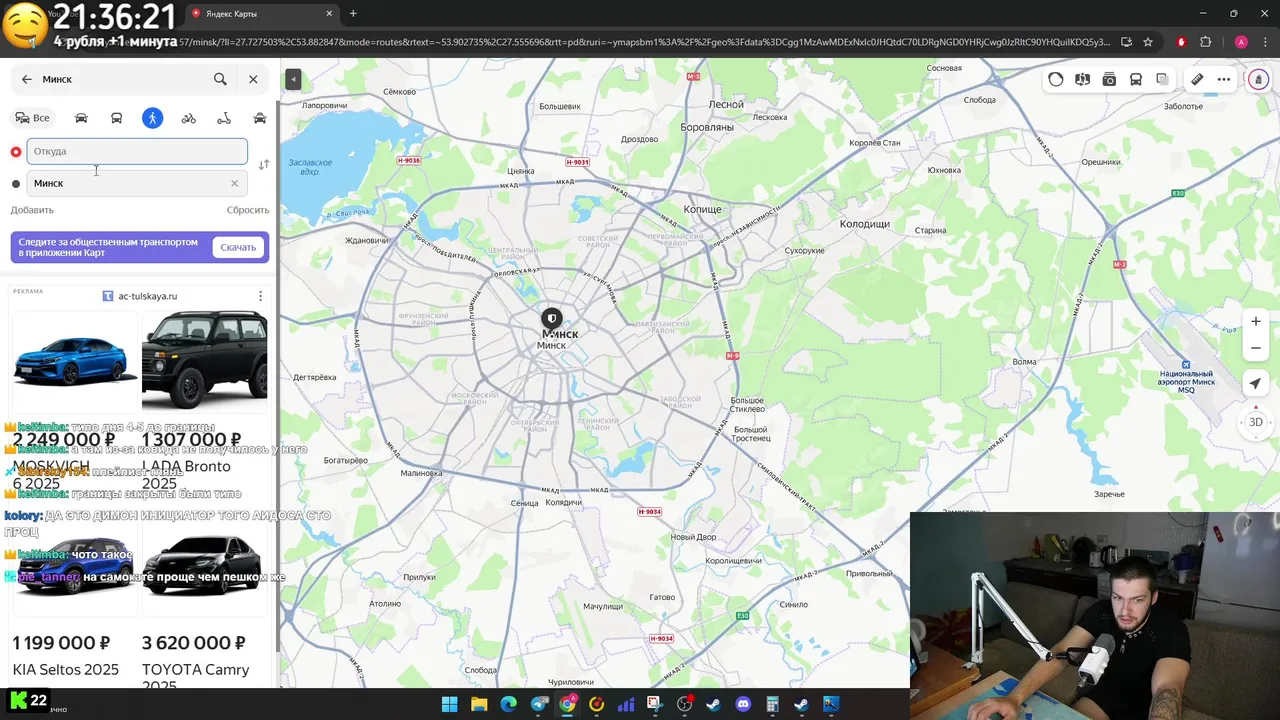The image size is (1280, 720).
Task: Focus the Откуда starting point field
Action: [137, 151]
